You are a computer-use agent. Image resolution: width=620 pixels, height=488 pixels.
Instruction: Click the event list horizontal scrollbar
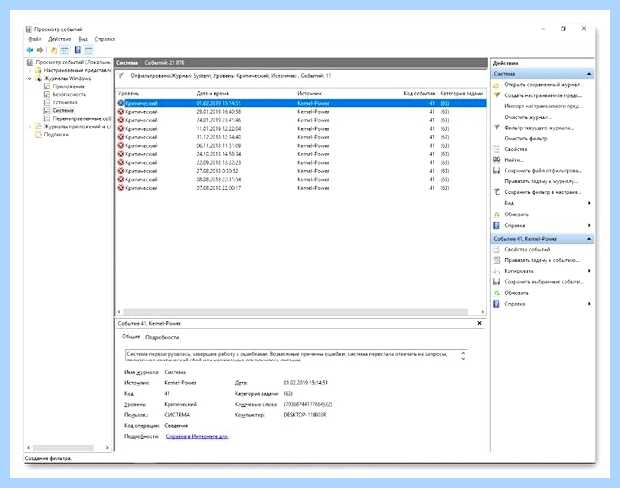click(295, 312)
